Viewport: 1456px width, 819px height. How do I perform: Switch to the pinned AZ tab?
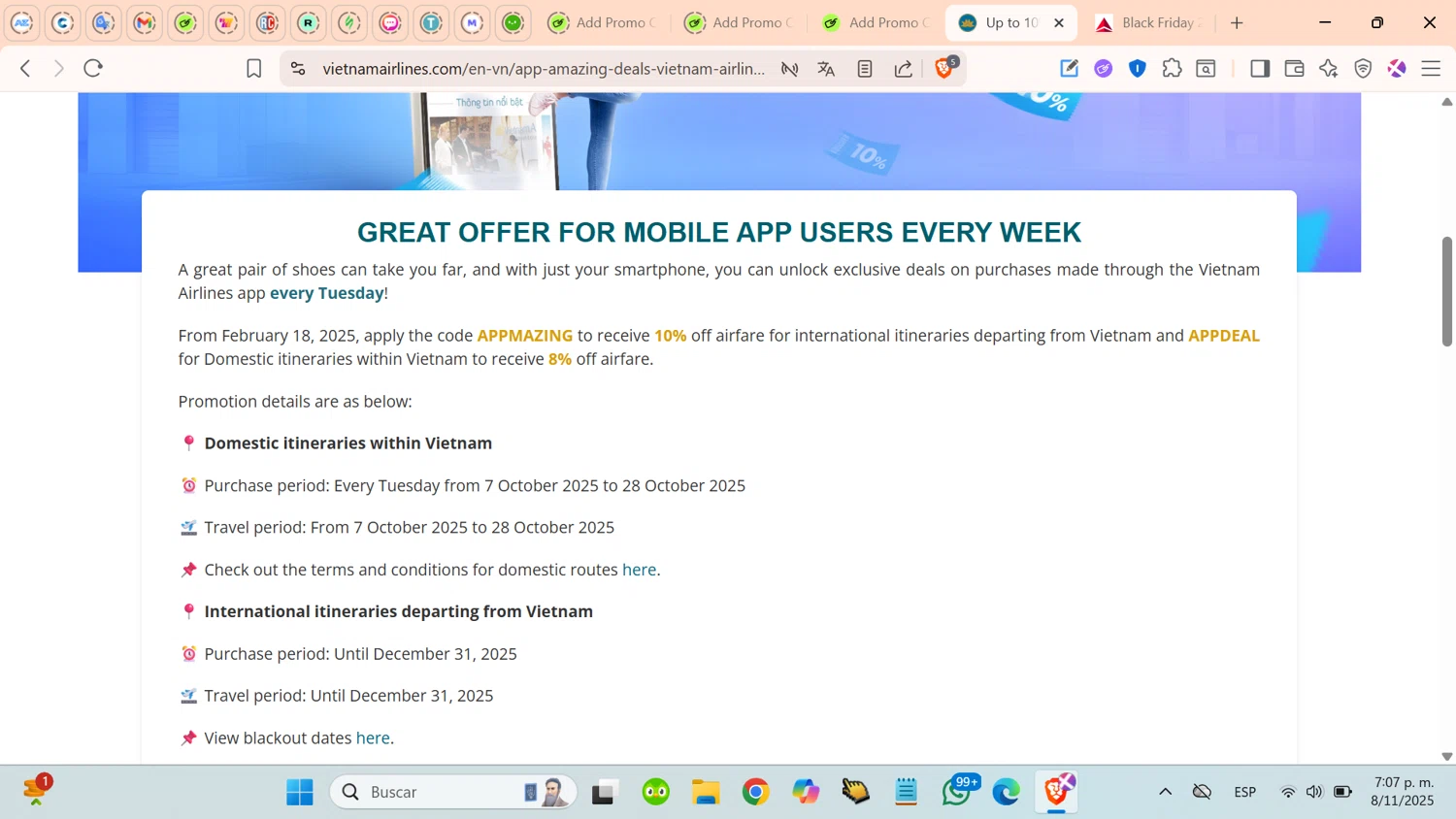22,22
